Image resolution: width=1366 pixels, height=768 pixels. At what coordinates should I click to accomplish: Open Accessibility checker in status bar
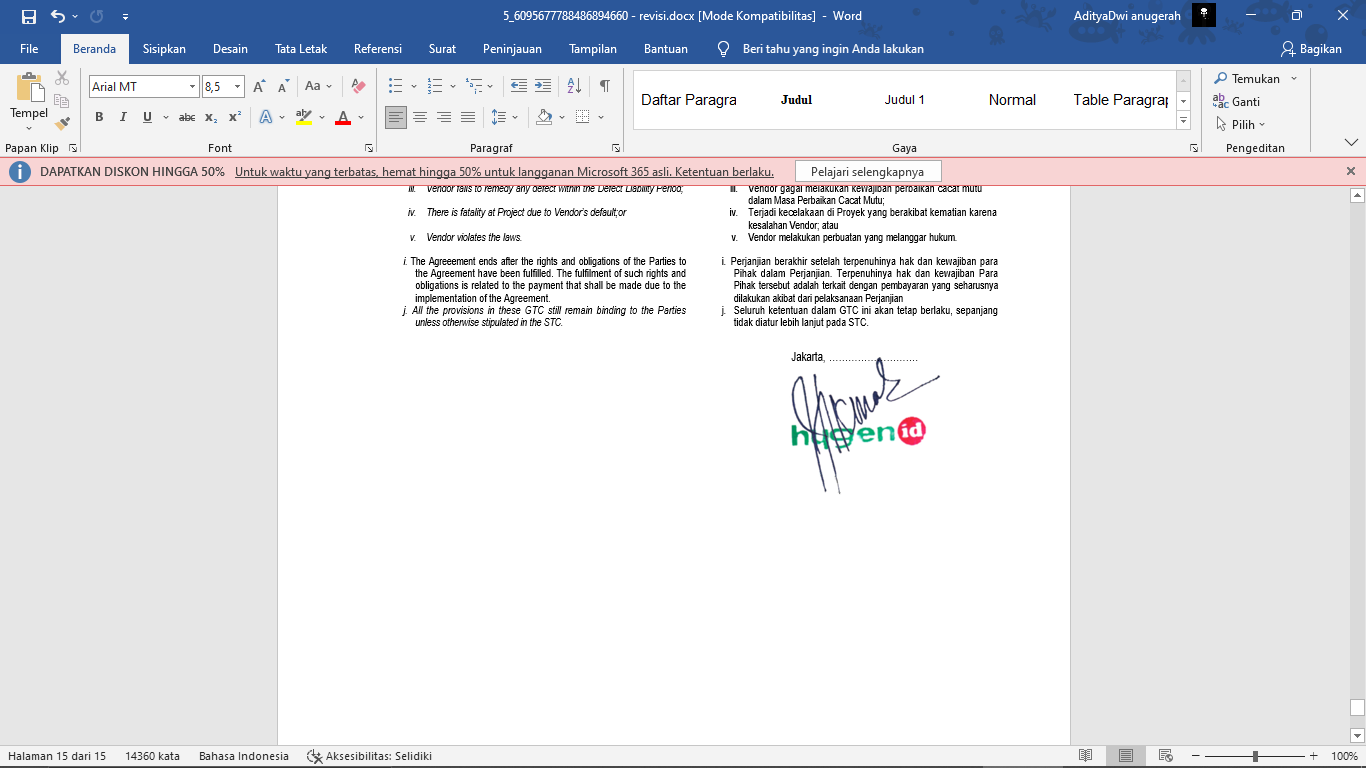tap(369, 756)
